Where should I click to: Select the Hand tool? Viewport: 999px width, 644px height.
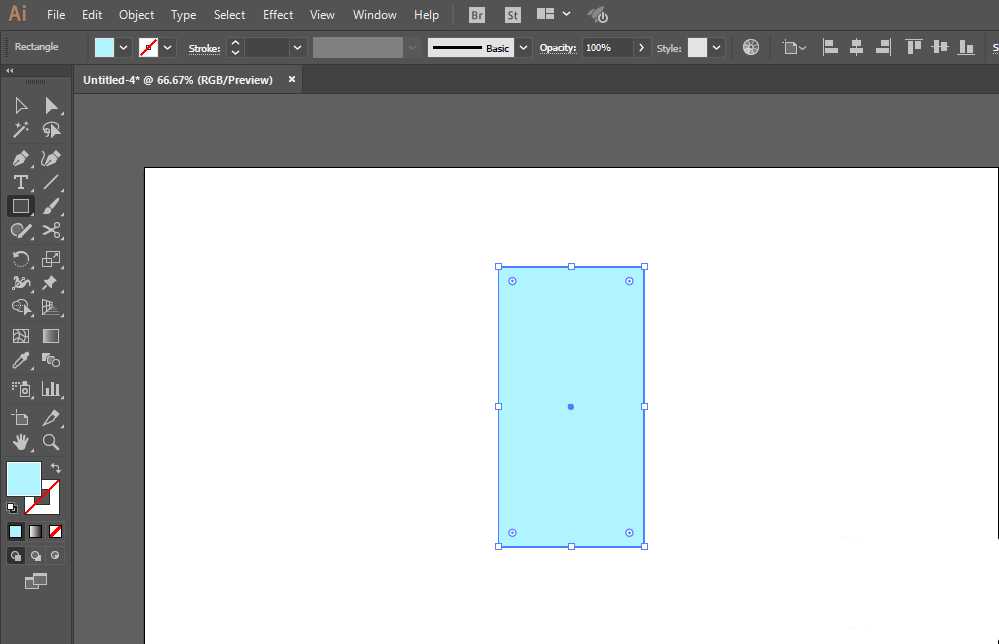click(20, 441)
